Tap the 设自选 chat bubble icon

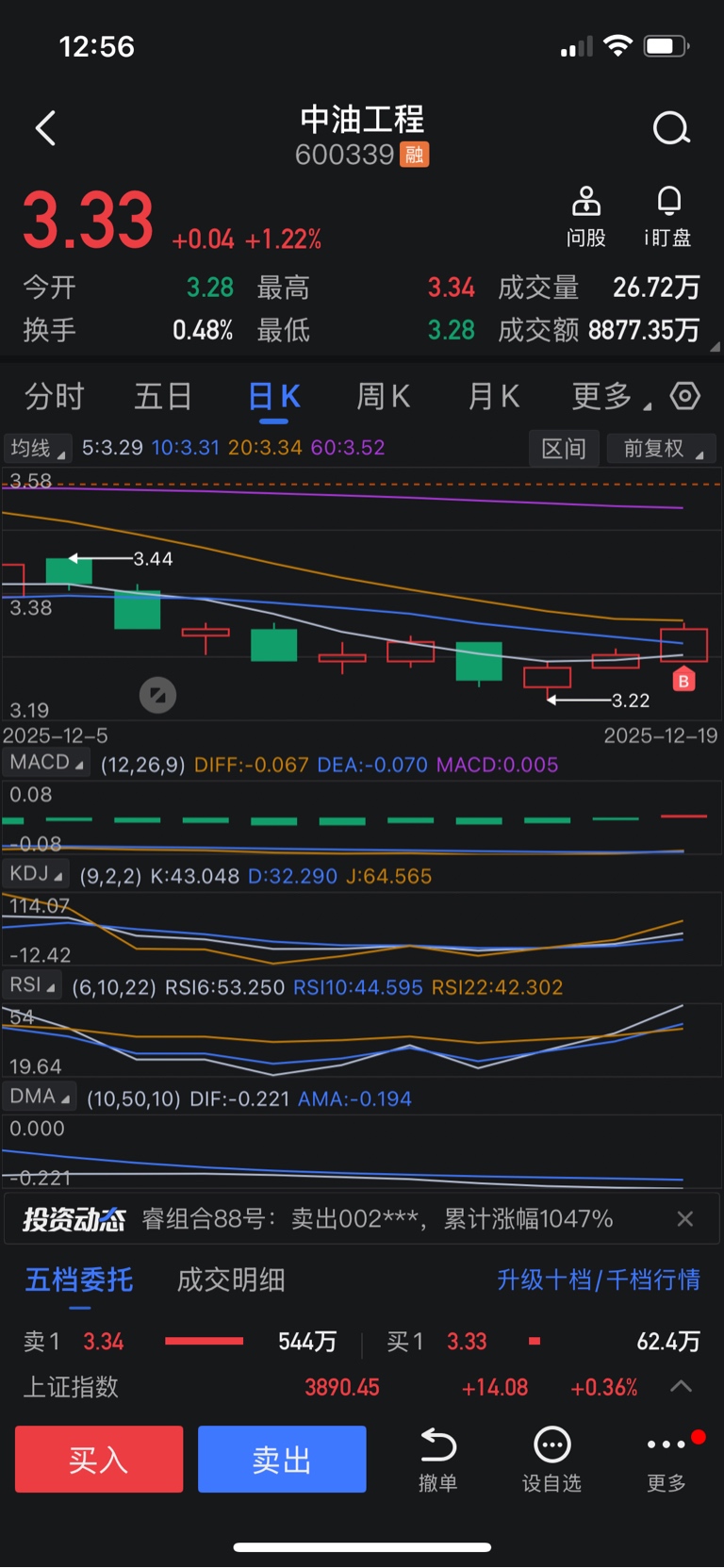click(551, 1444)
